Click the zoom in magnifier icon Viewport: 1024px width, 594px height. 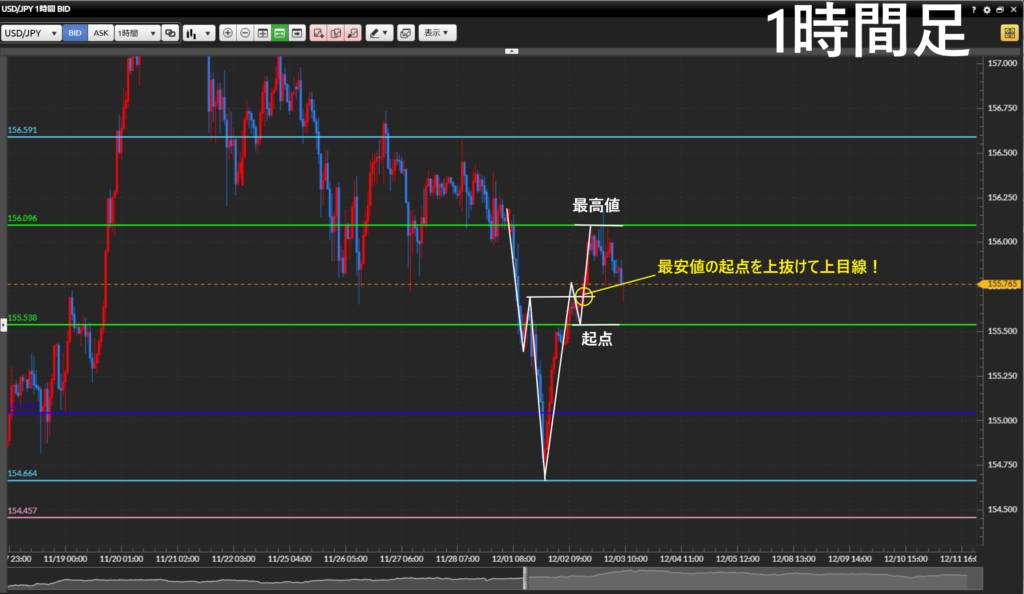[x=228, y=33]
